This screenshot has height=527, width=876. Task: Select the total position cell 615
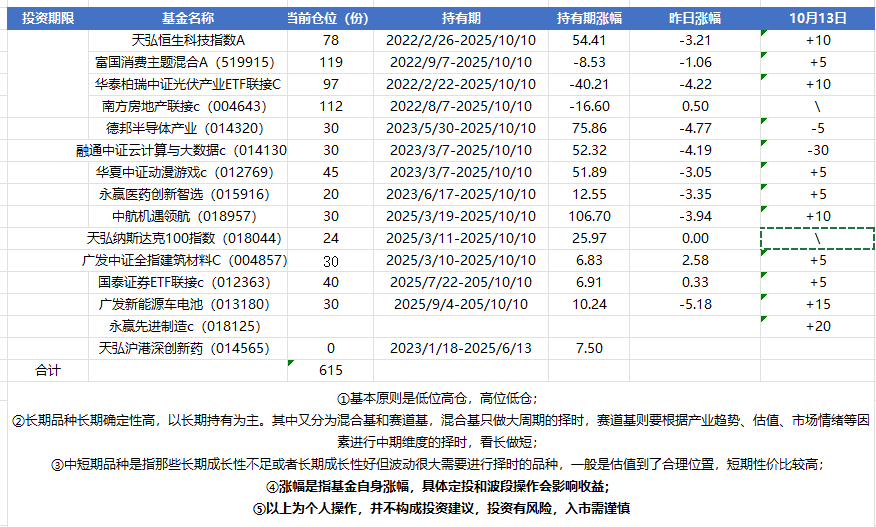330,371
